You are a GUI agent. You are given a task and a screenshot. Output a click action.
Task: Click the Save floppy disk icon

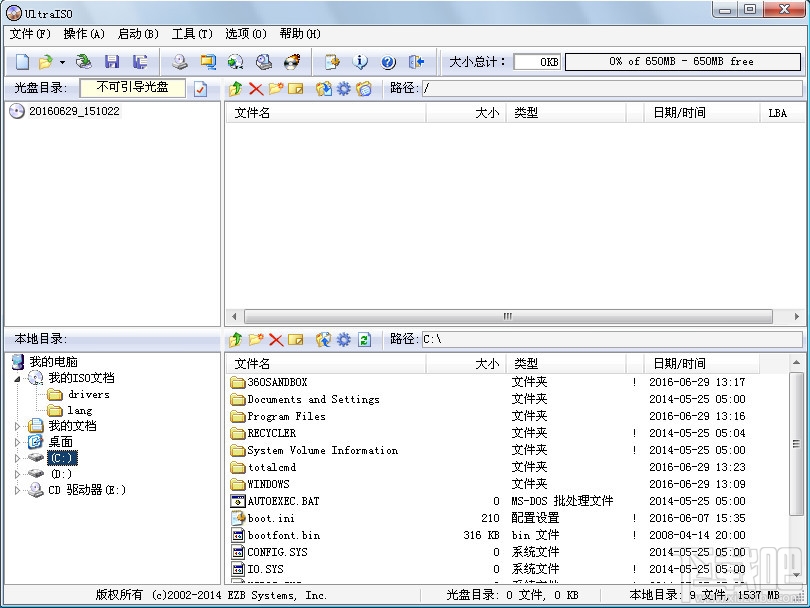(112, 62)
